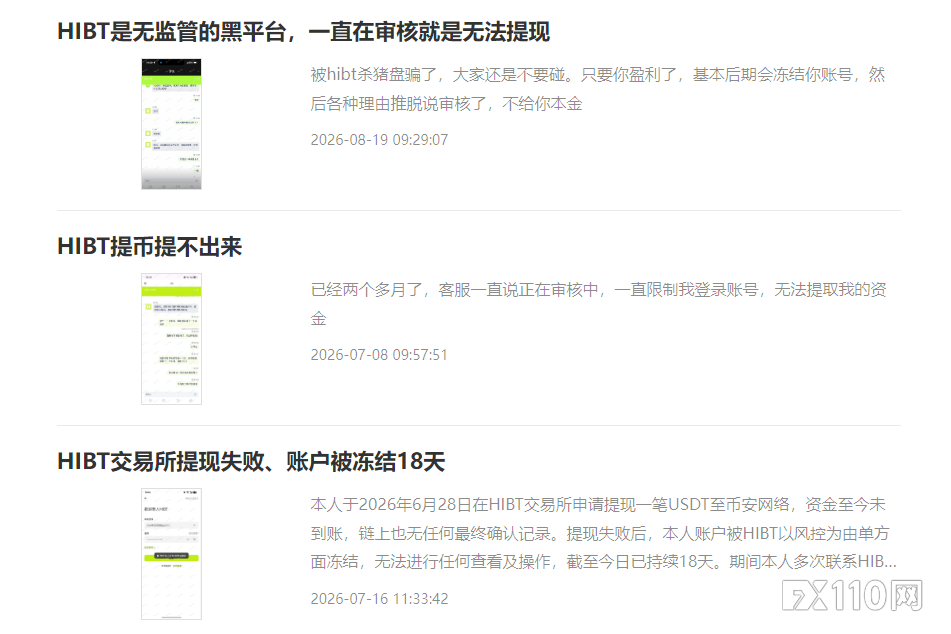Click timestamp "2026-07-16 11:33:42"
This screenshot has width=951, height=634.
pyautogui.click(x=379, y=599)
